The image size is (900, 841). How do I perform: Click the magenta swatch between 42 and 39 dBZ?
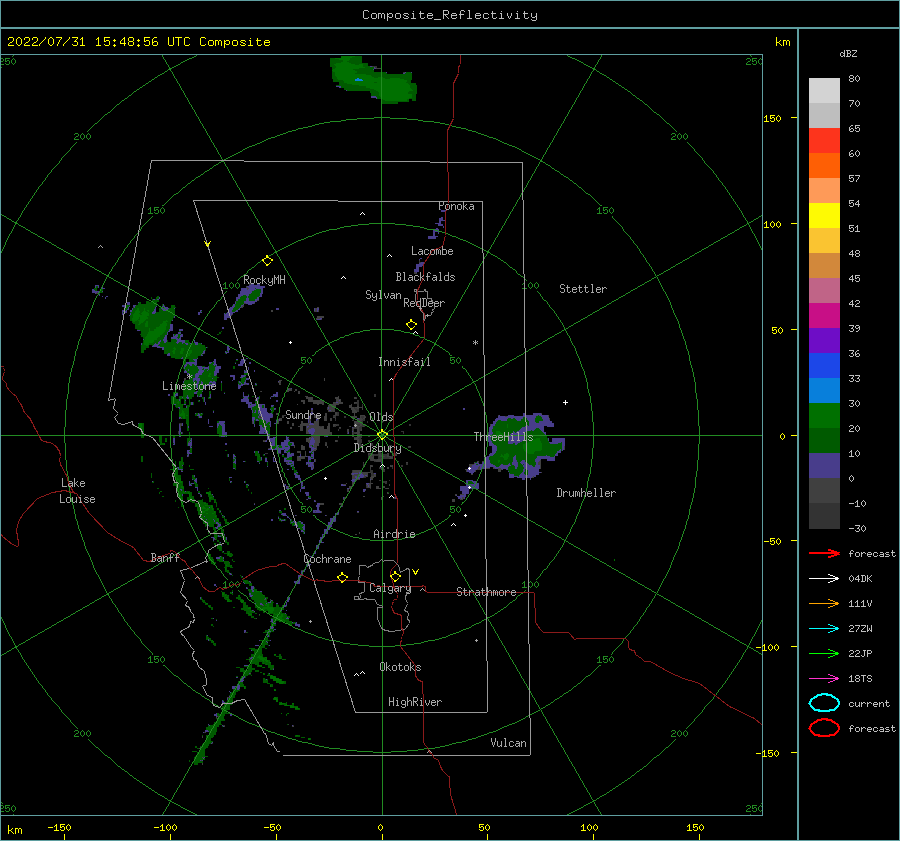pyautogui.click(x=824, y=316)
